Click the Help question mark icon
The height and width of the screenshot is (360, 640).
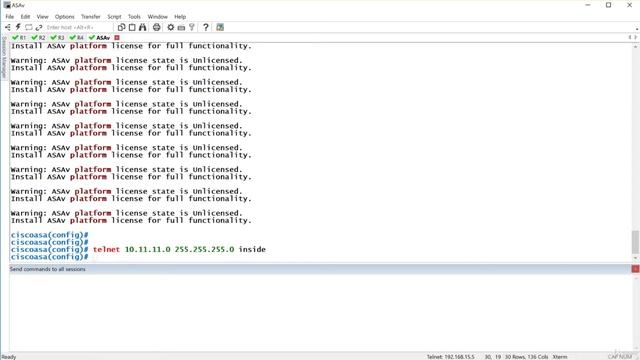pyautogui.click(x=206, y=27)
